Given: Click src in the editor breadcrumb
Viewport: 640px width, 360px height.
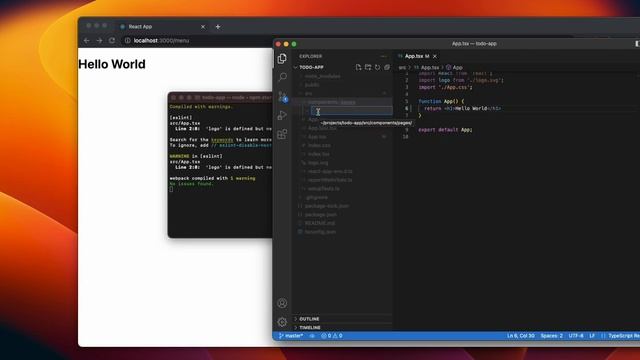Looking at the screenshot, I should [x=402, y=68].
